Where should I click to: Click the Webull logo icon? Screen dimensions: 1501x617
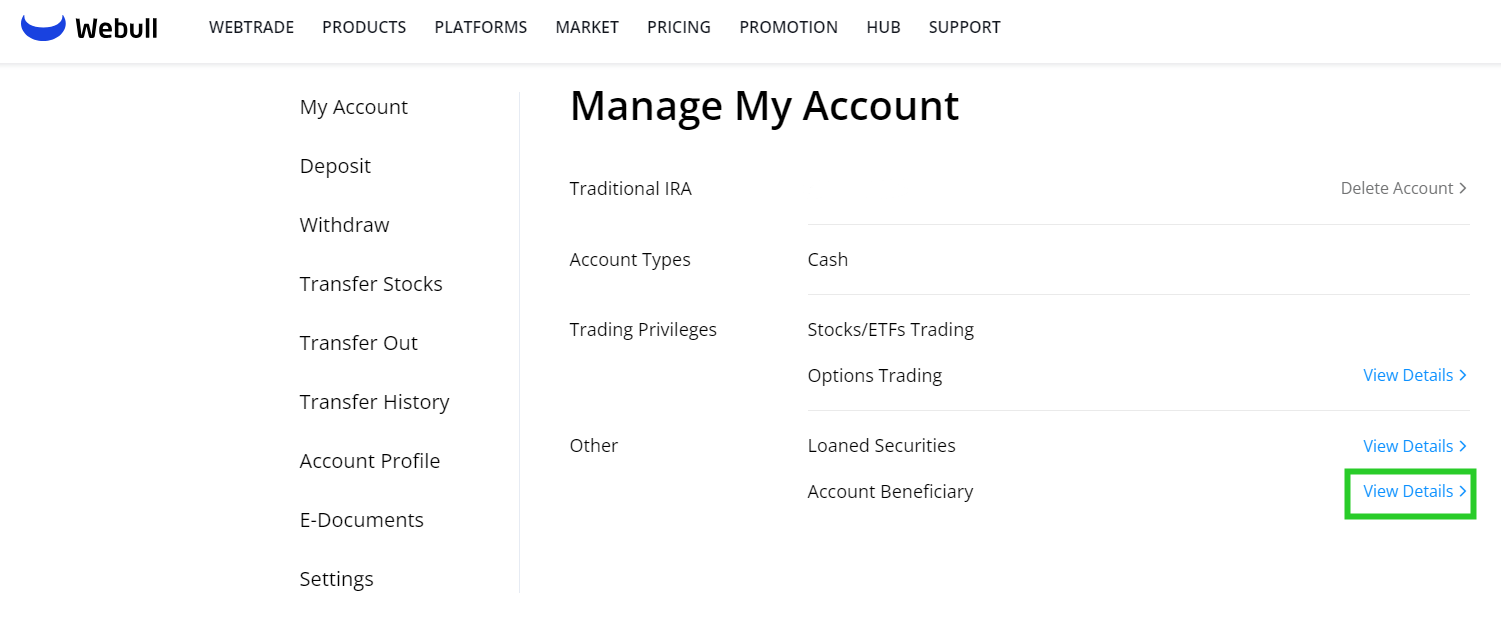(43, 28)
